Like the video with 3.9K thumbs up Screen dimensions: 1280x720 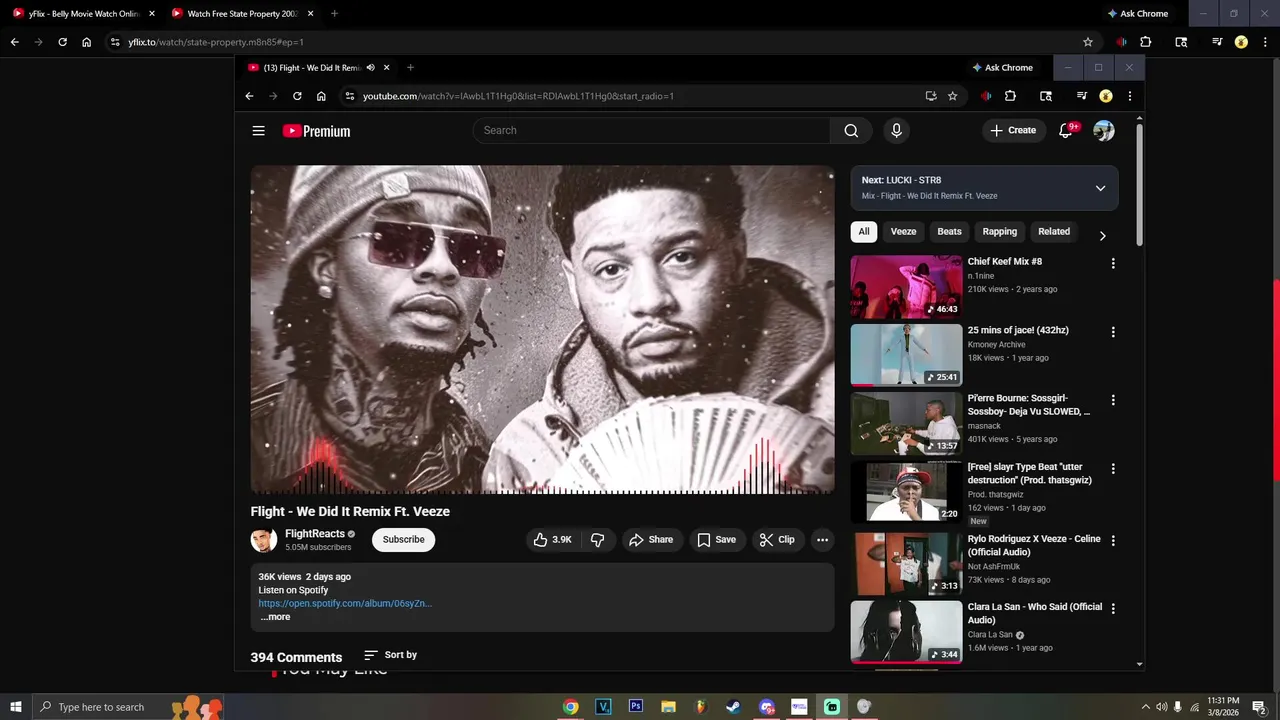point(553,540)
